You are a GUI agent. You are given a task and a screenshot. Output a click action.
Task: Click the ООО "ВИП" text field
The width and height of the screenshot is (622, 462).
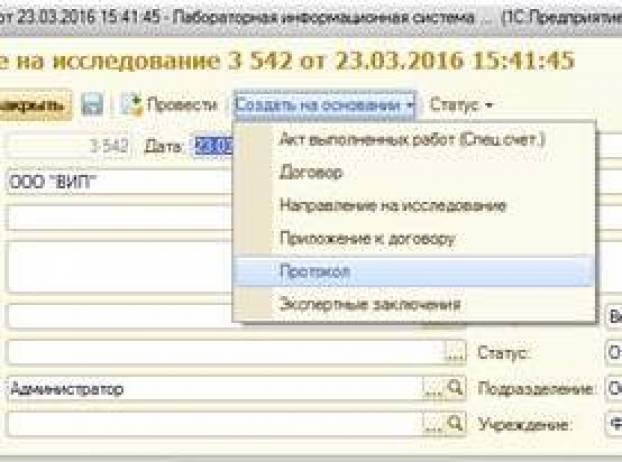click(x=120, y=182)
